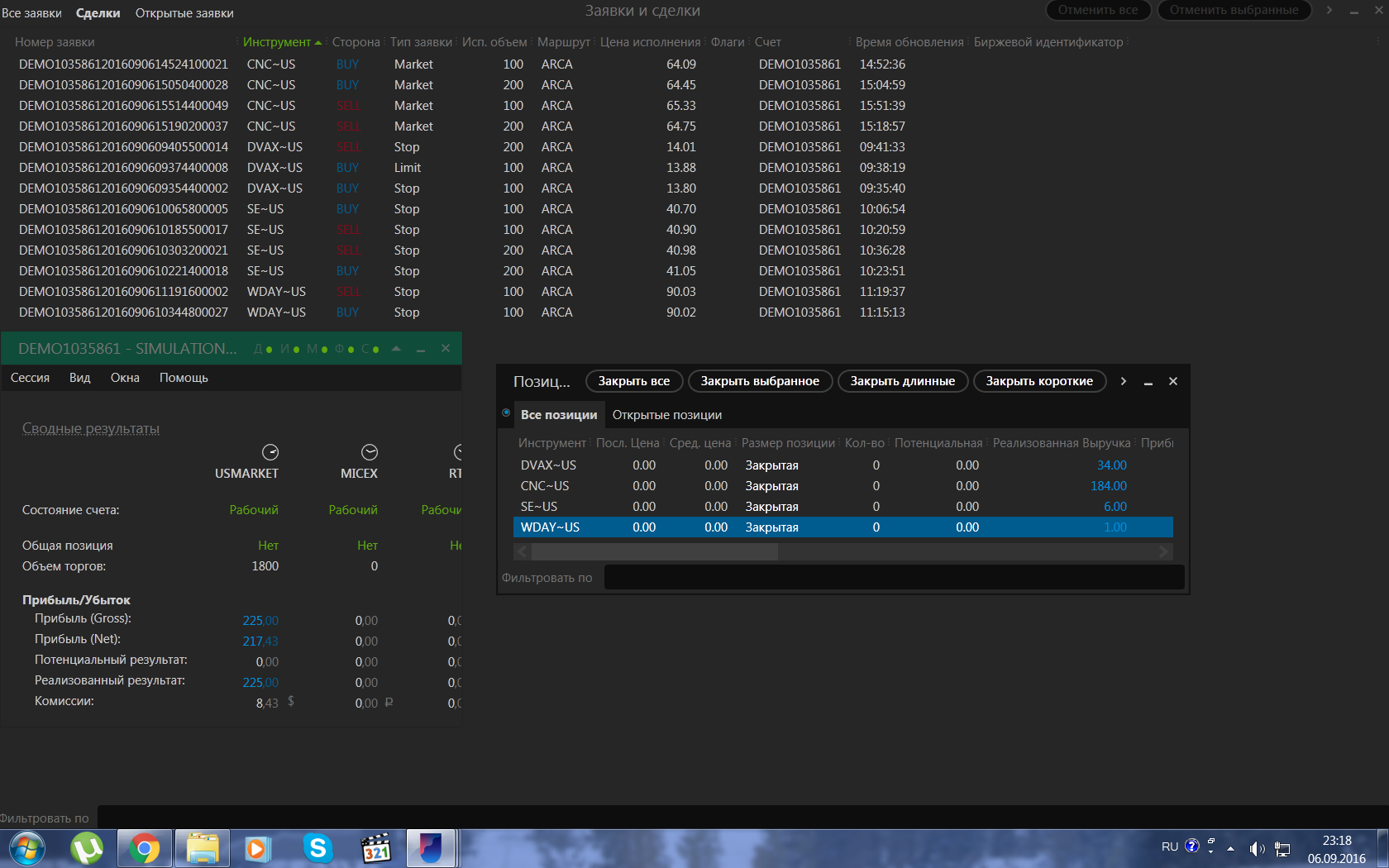Viewport: 1389px width, 868px height.
Task: Open media player icon in taskbar
Action: click(258, 848)
